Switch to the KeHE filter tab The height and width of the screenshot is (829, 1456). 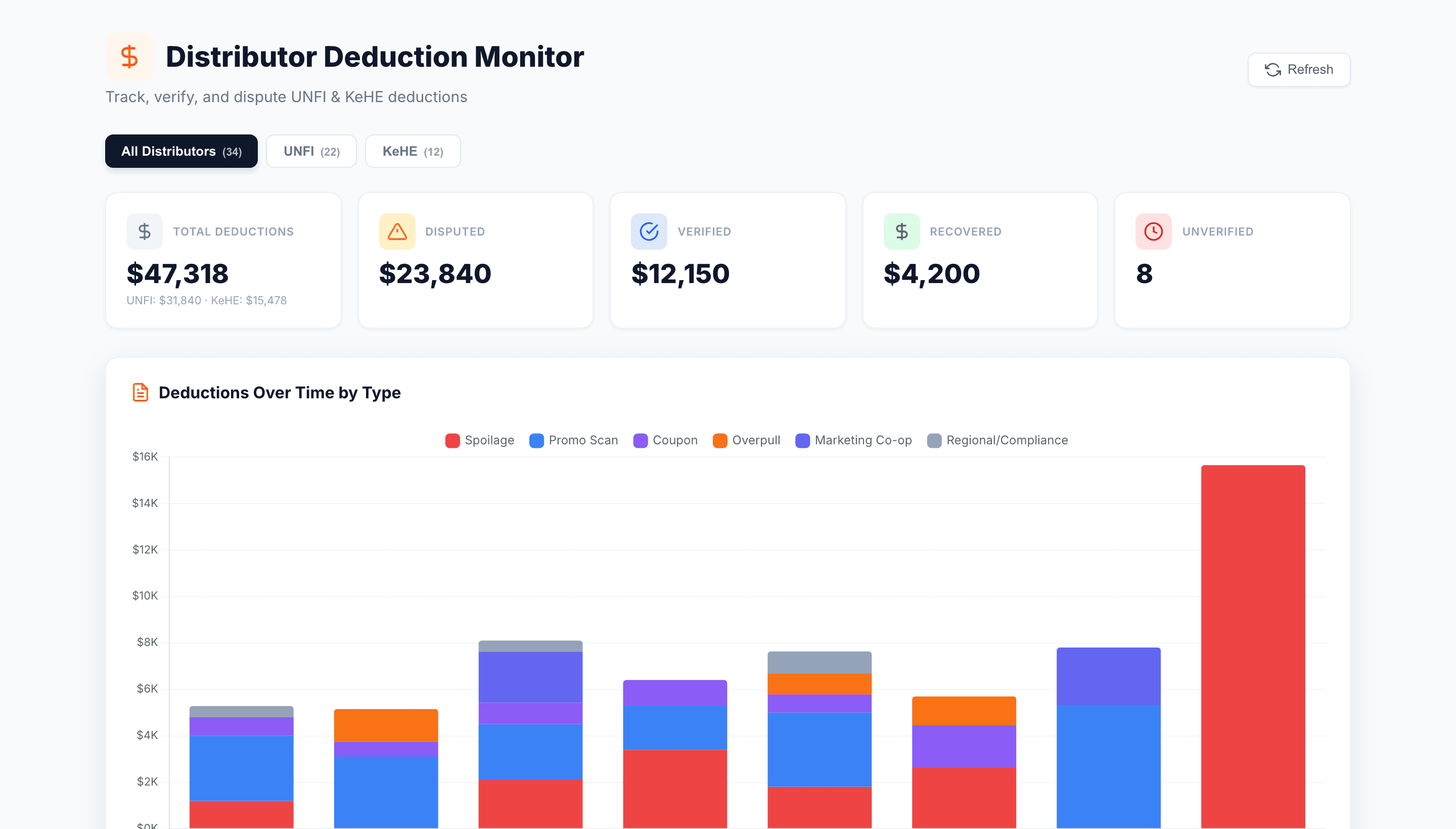(x=412, y=151)
